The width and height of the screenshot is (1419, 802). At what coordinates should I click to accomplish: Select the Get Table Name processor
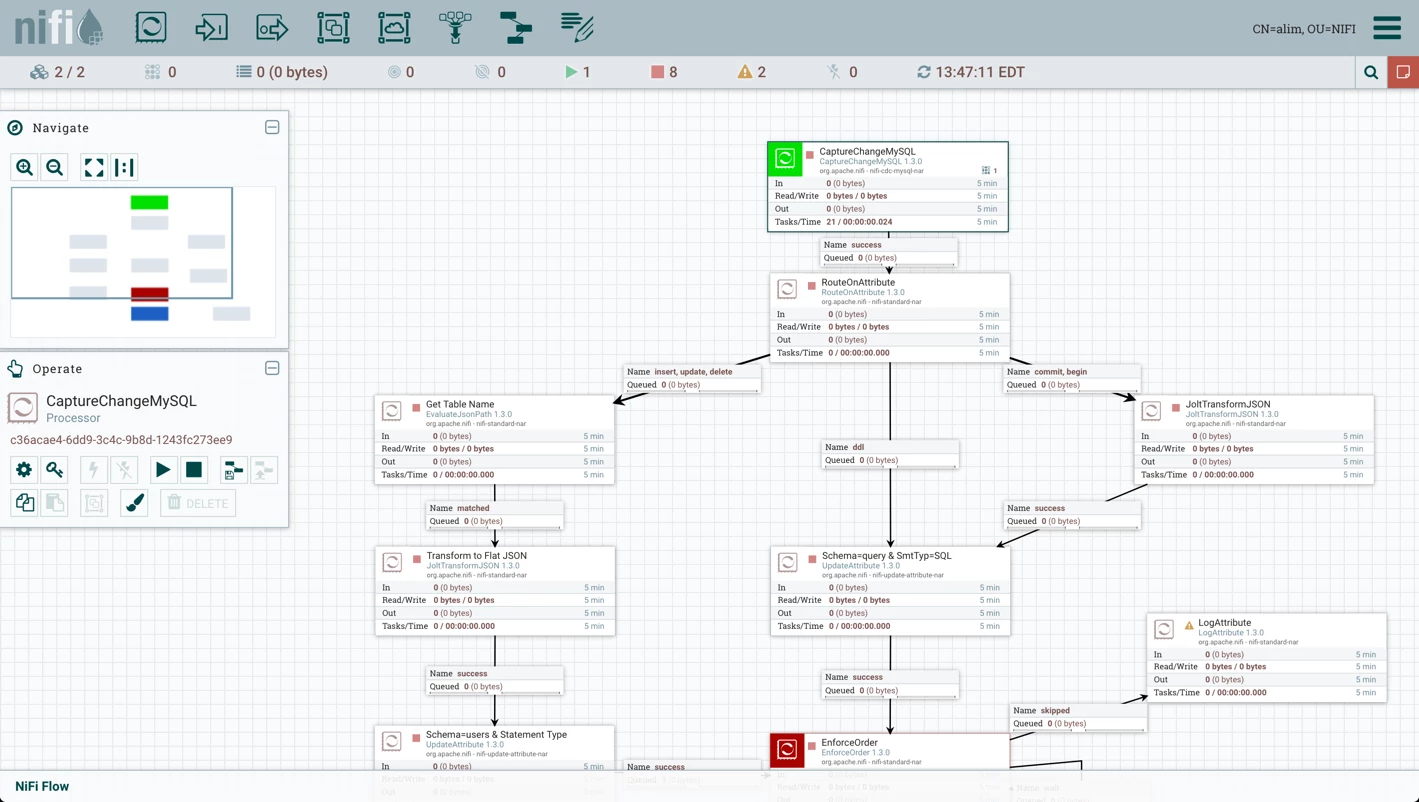coord(495,440)
